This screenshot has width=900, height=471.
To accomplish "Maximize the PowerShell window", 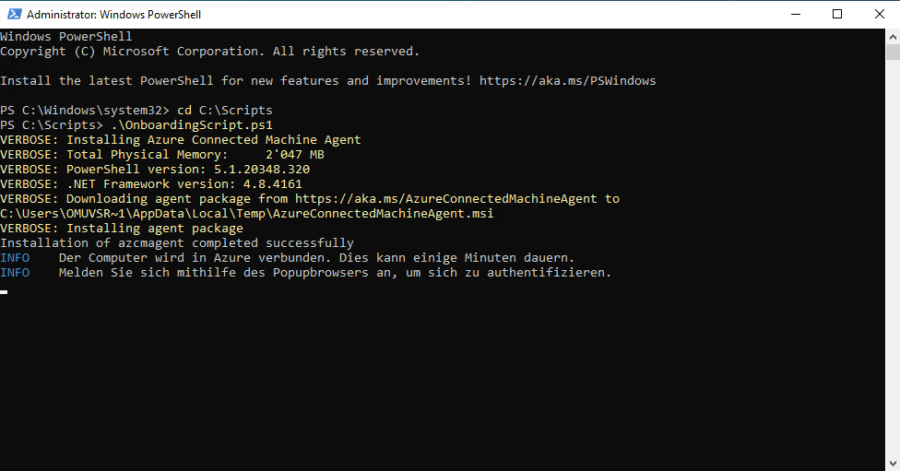I will tap(837, 14).
